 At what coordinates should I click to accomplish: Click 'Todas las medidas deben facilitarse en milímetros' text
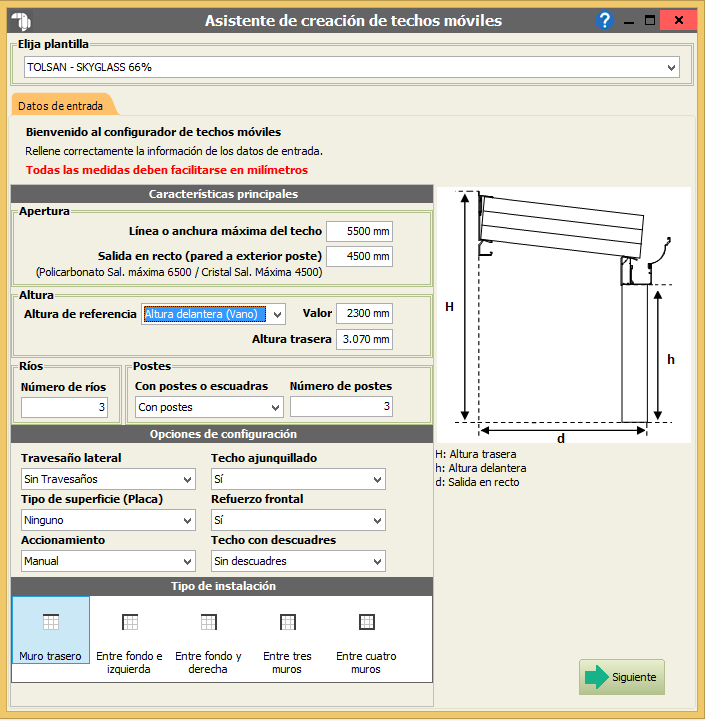pos(167,170)
